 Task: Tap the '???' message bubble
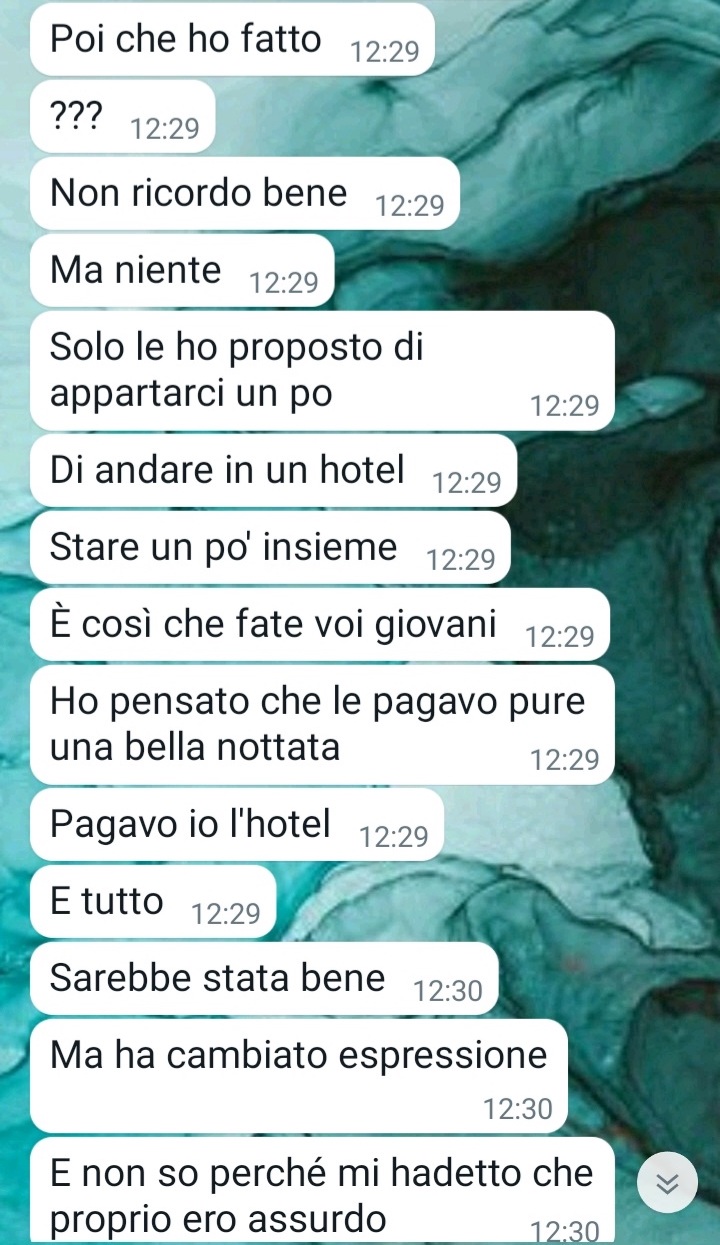tap(123, 118)
